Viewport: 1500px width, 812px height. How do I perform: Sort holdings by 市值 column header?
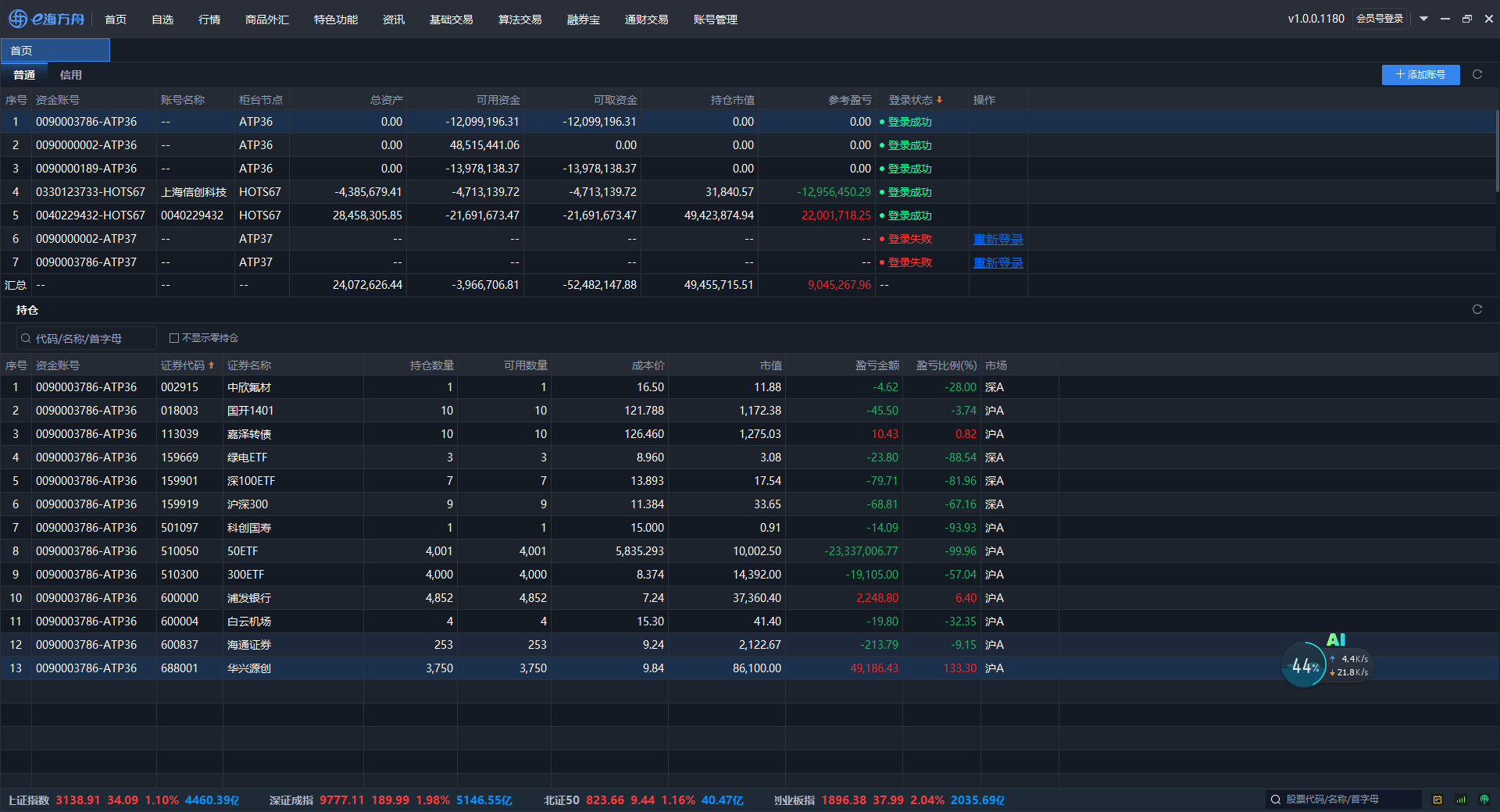(x=771, y=365)
